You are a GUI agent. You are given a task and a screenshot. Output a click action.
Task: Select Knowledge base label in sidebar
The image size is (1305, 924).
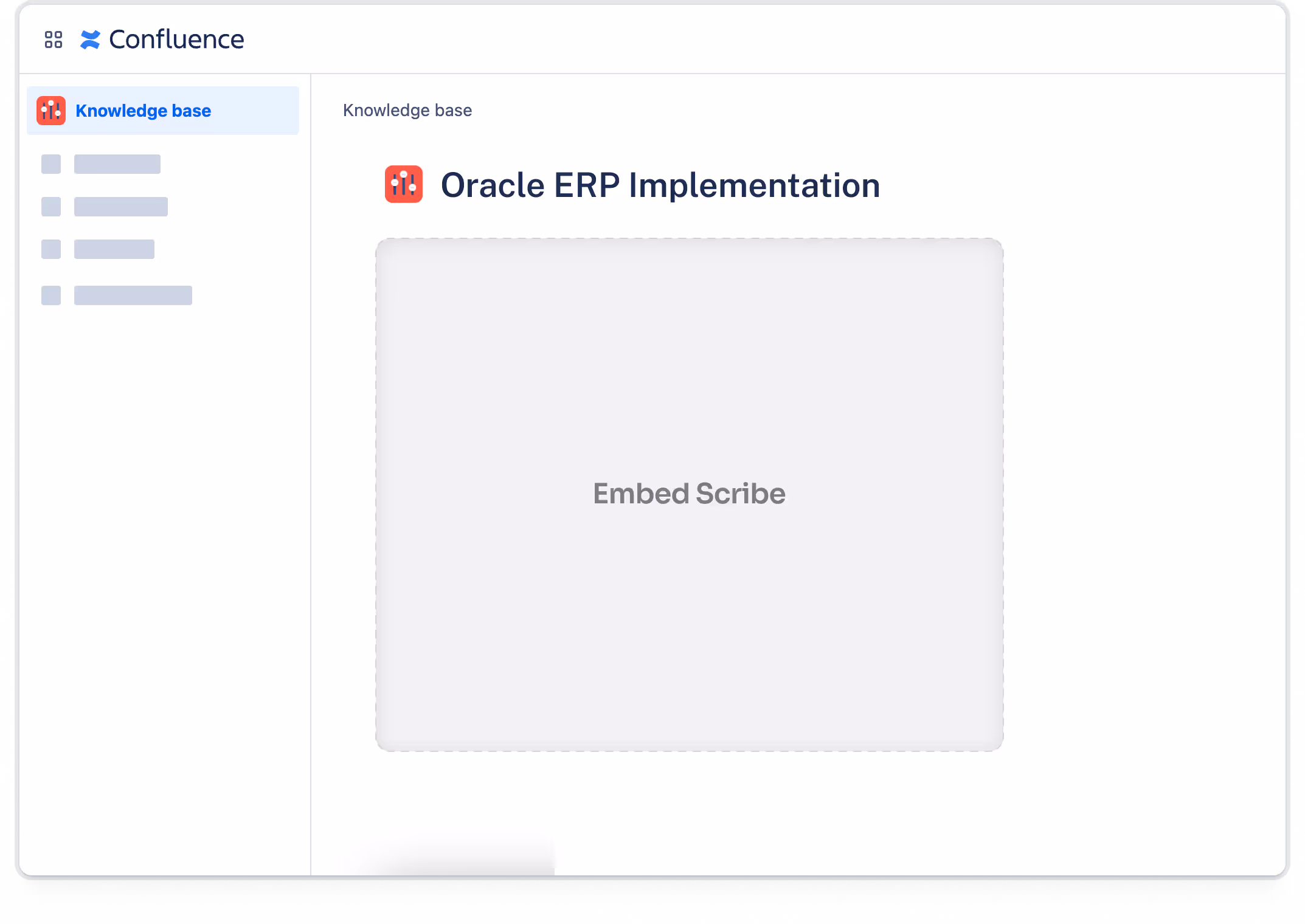click(143, 111)
